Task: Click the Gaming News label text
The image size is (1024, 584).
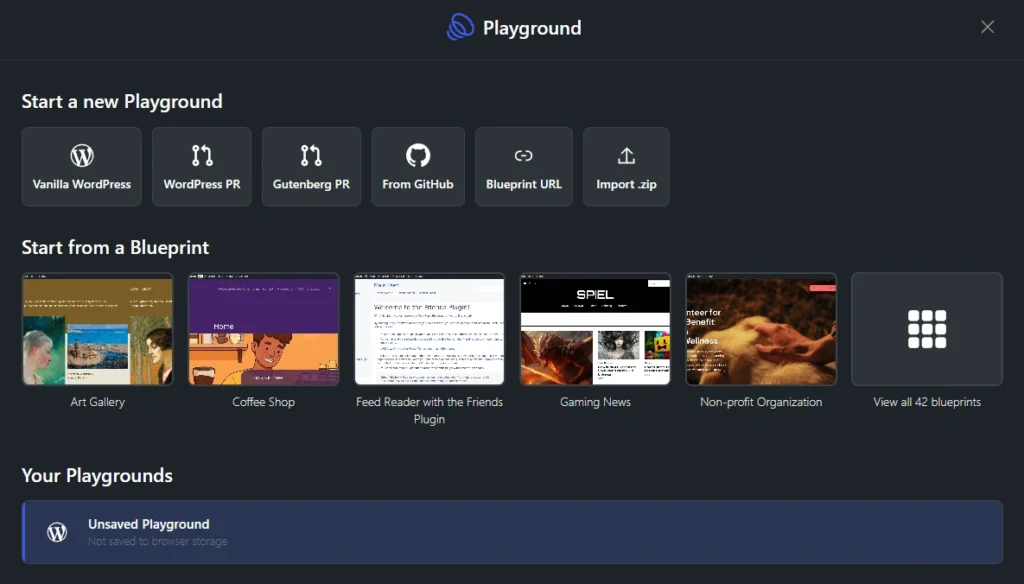Action: [x=595, y=402]
